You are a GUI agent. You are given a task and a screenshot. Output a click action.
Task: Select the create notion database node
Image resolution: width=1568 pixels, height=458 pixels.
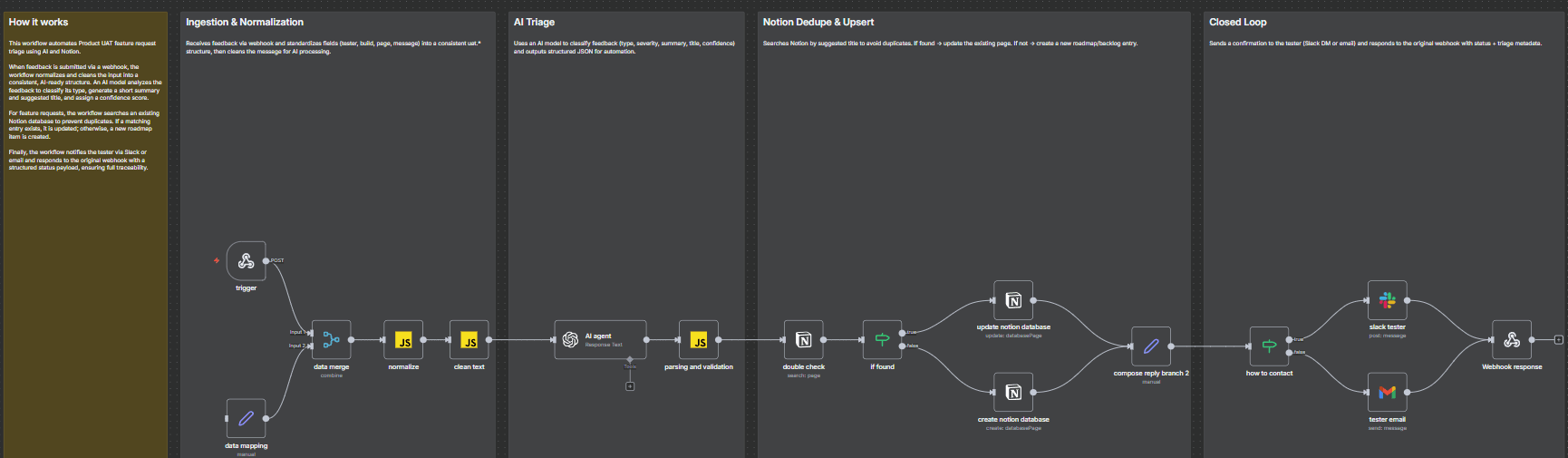coord(1013,393)
